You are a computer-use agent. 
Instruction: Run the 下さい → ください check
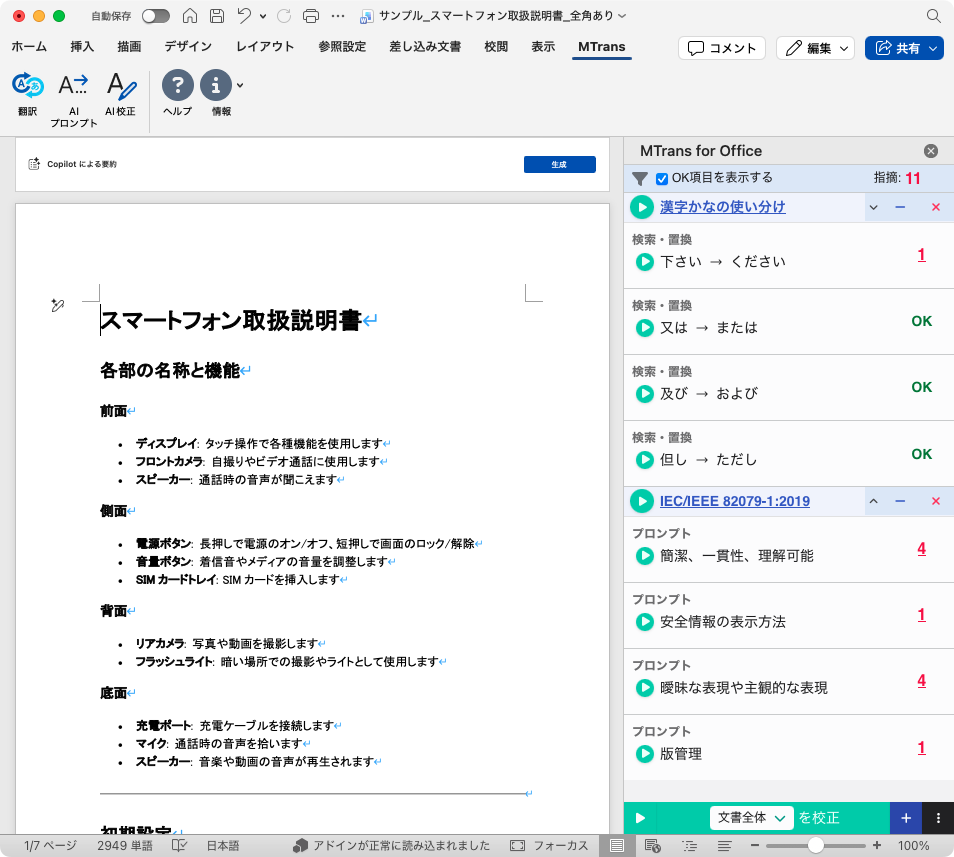pos(645,262)
